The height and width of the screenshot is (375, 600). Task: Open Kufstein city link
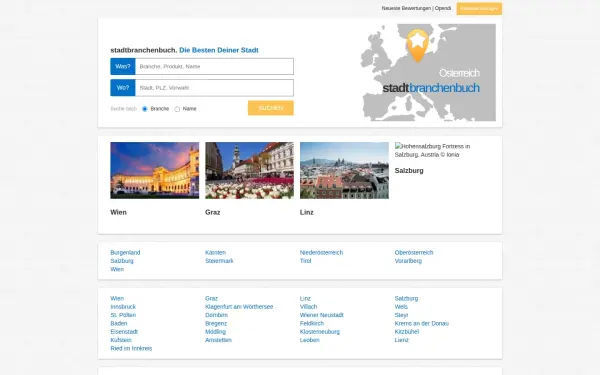click(x=121, y=340)
